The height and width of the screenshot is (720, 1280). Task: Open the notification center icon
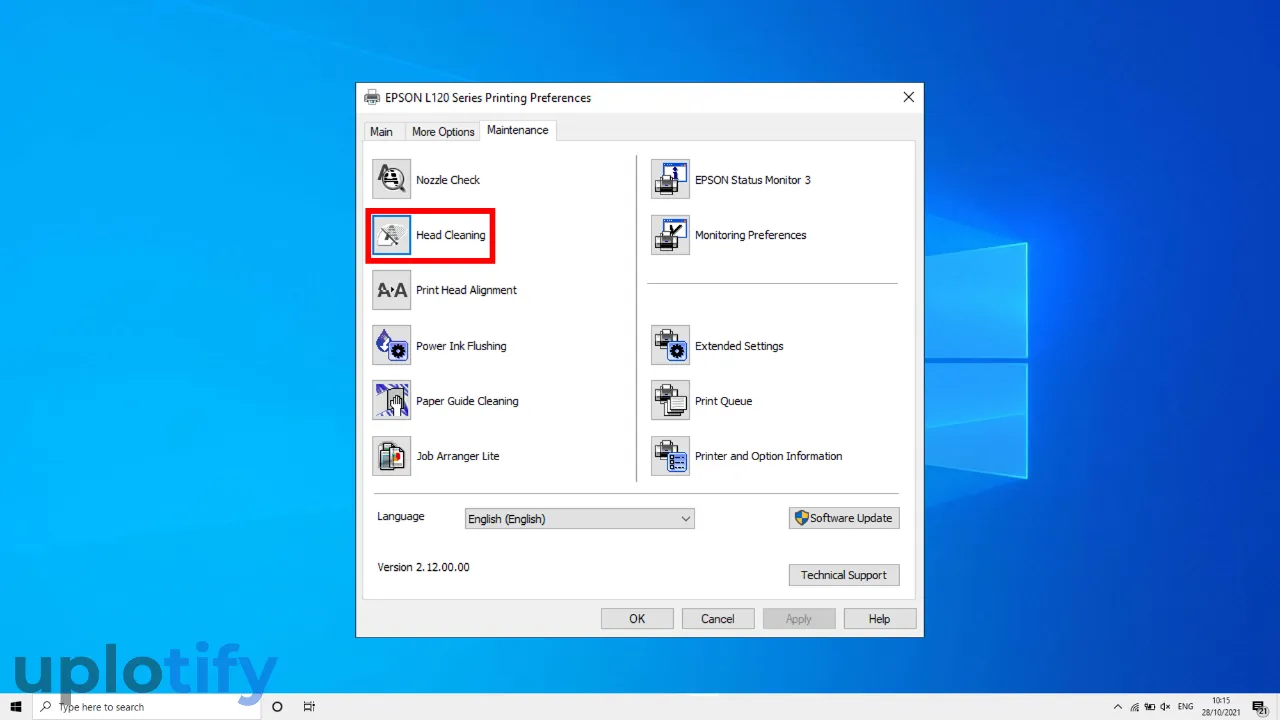coord(1260,706)
